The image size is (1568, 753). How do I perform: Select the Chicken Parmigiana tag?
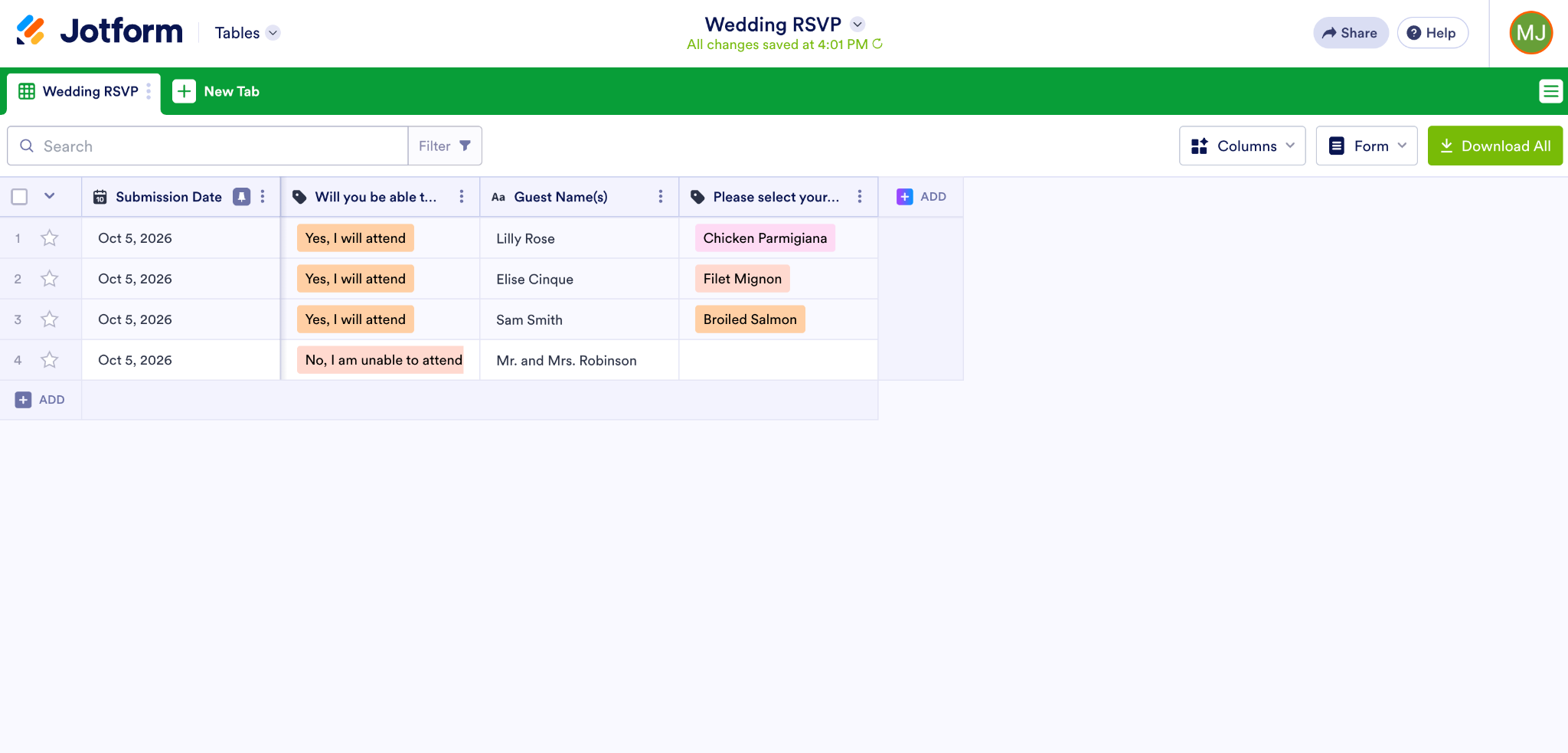765,238
